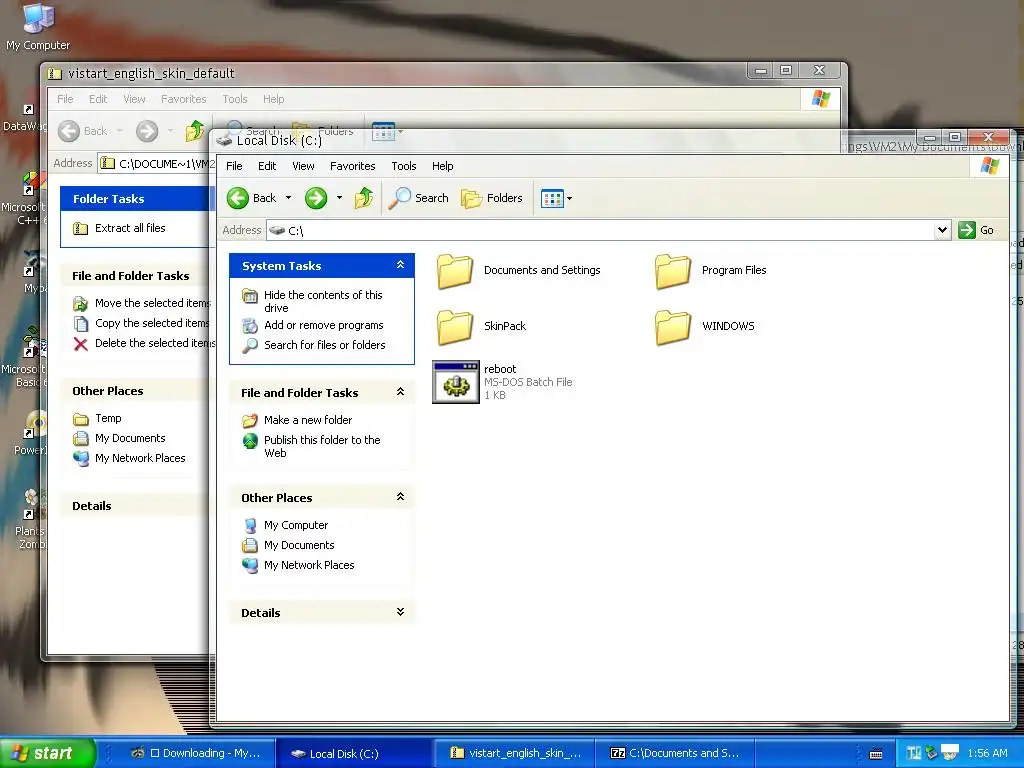The image size is (1024, 768).
Task: Switch to 7-Zip C:\Documents and S... taskbar button
Action: pos(675,753)
